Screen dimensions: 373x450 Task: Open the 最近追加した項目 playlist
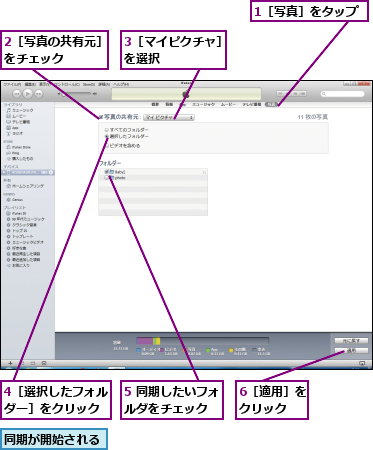coord(24,259)
